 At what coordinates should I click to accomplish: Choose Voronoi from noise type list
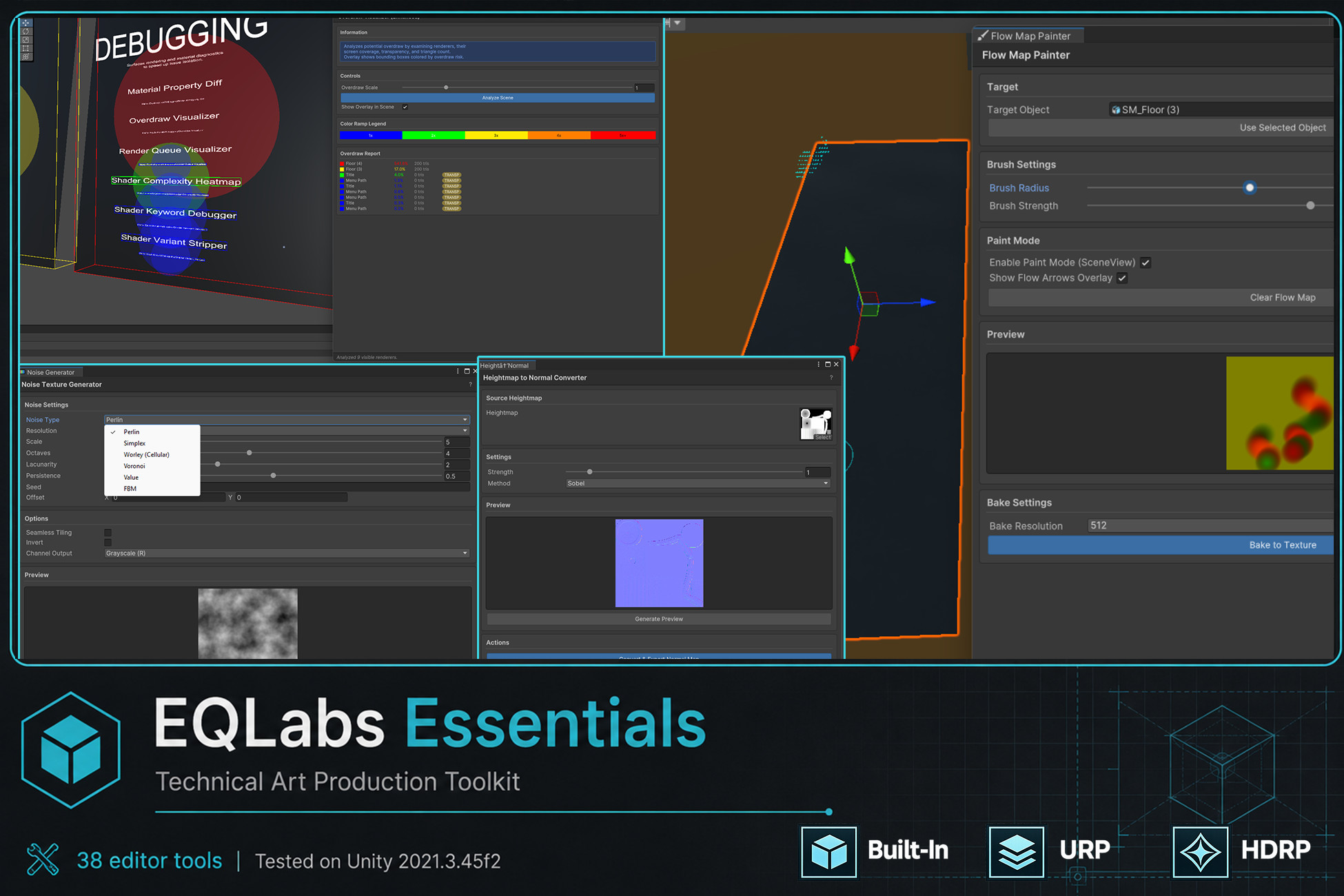[152, 466]
